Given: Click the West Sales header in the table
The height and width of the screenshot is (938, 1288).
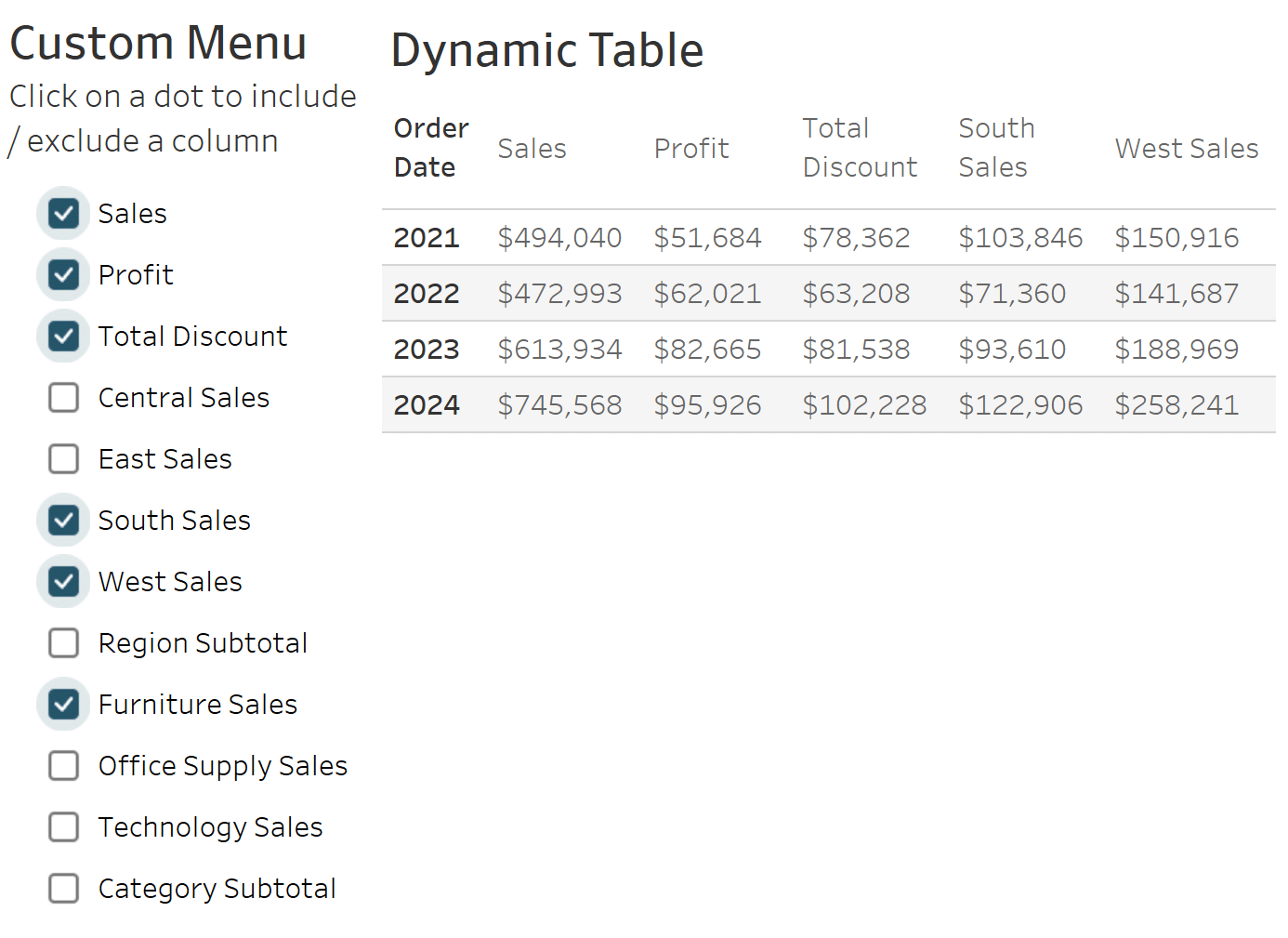Looking at the screenshot, I should click(1186, 149).
